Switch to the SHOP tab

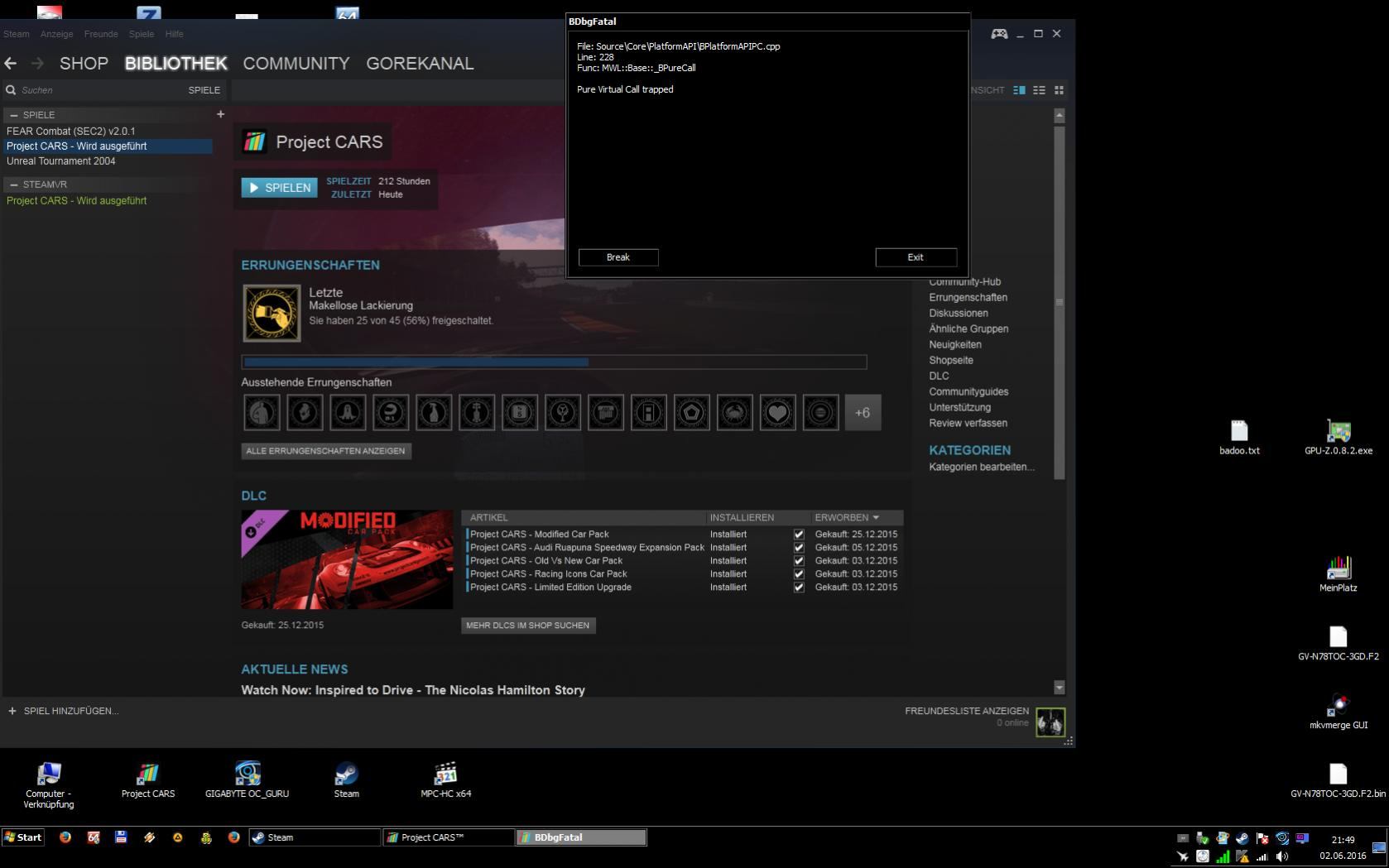click(84, 64)
